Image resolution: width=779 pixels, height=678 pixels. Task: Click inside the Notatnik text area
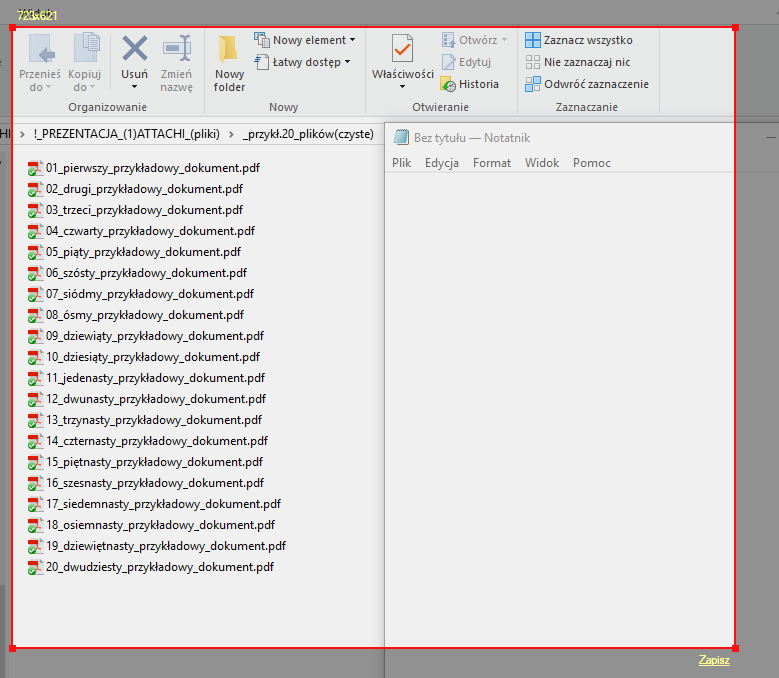(x=560, y=400)
